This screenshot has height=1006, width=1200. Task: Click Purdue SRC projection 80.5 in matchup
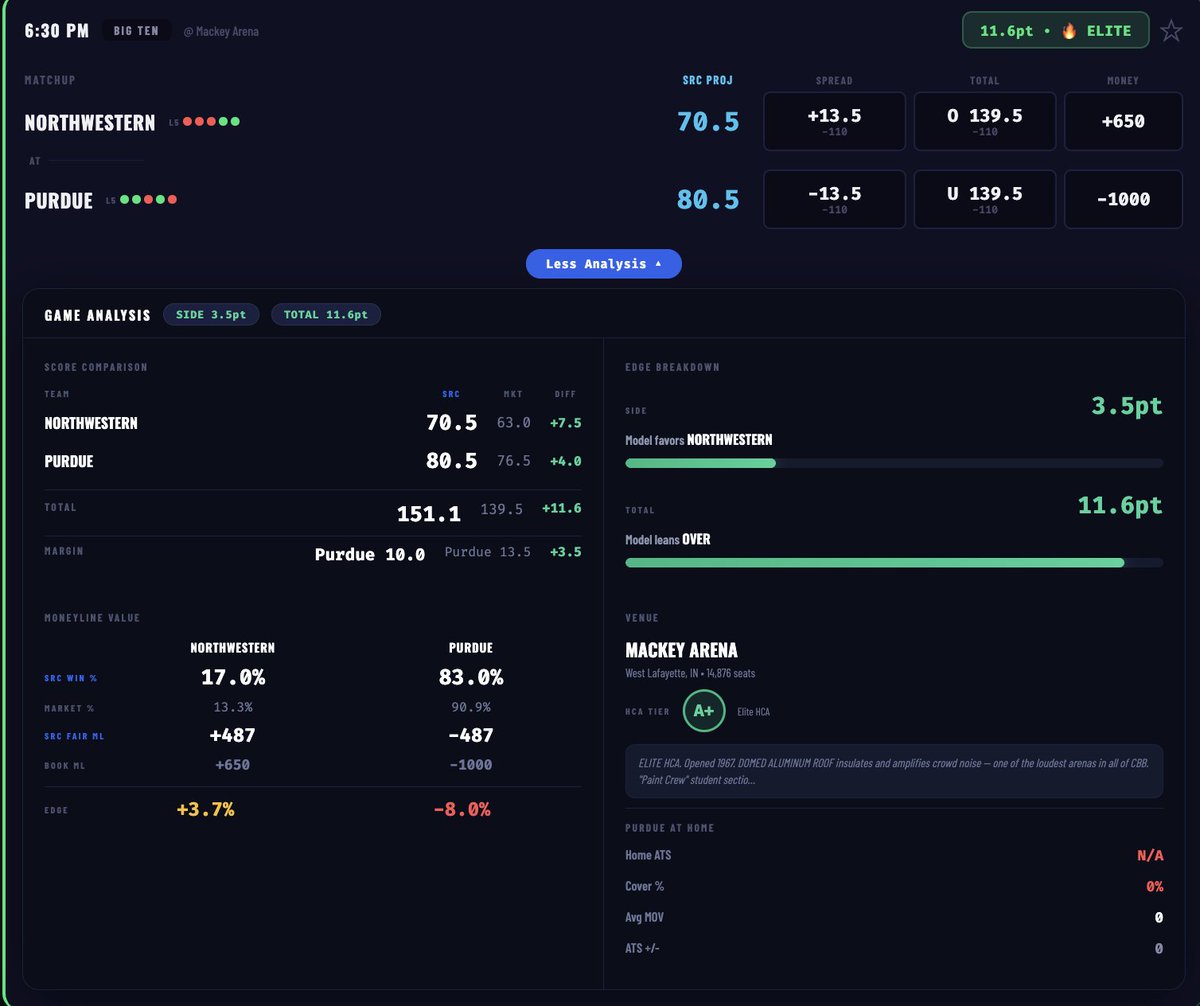click(x=708, y=199)
